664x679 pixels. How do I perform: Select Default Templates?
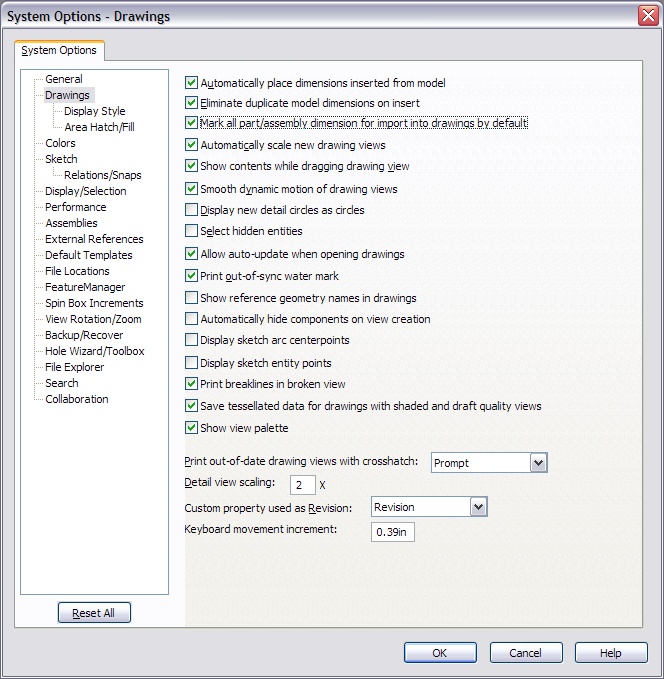tap(89, 255)
